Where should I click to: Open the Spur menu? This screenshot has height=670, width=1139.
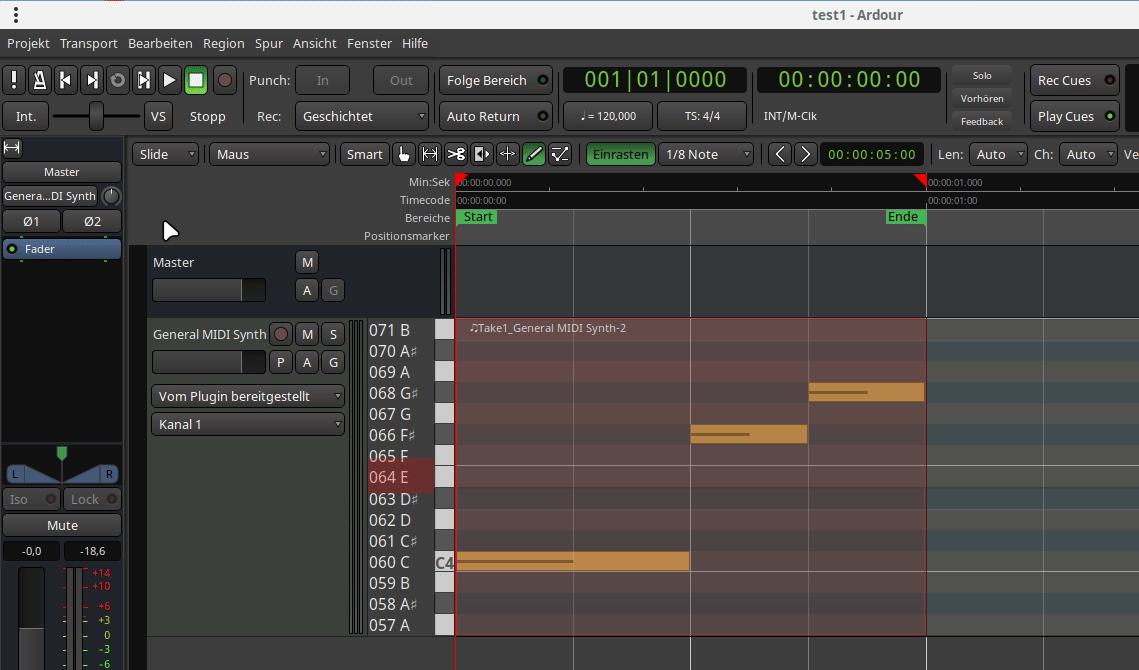[x=268, y=43]
